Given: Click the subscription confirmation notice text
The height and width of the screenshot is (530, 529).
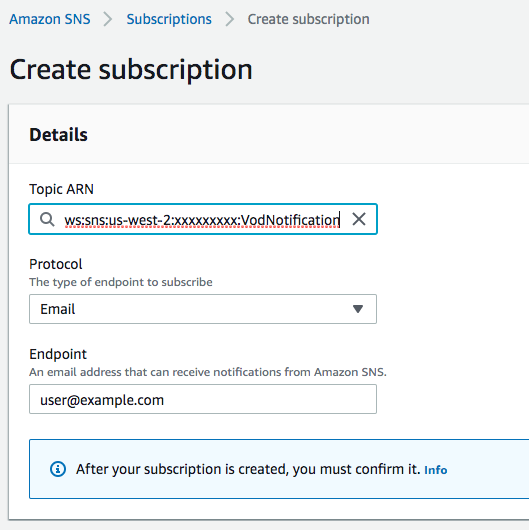Looking at the screenshot, I should click(x=248, y=469).
